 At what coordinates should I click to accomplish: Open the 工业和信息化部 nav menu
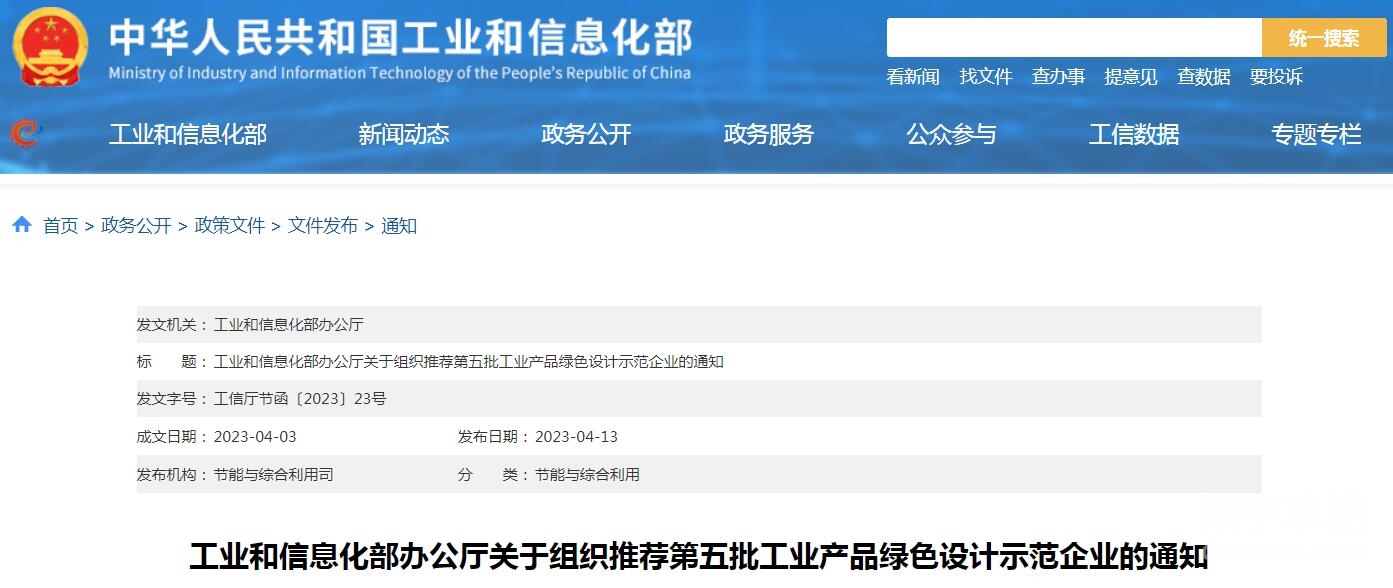tap(188, 134)
